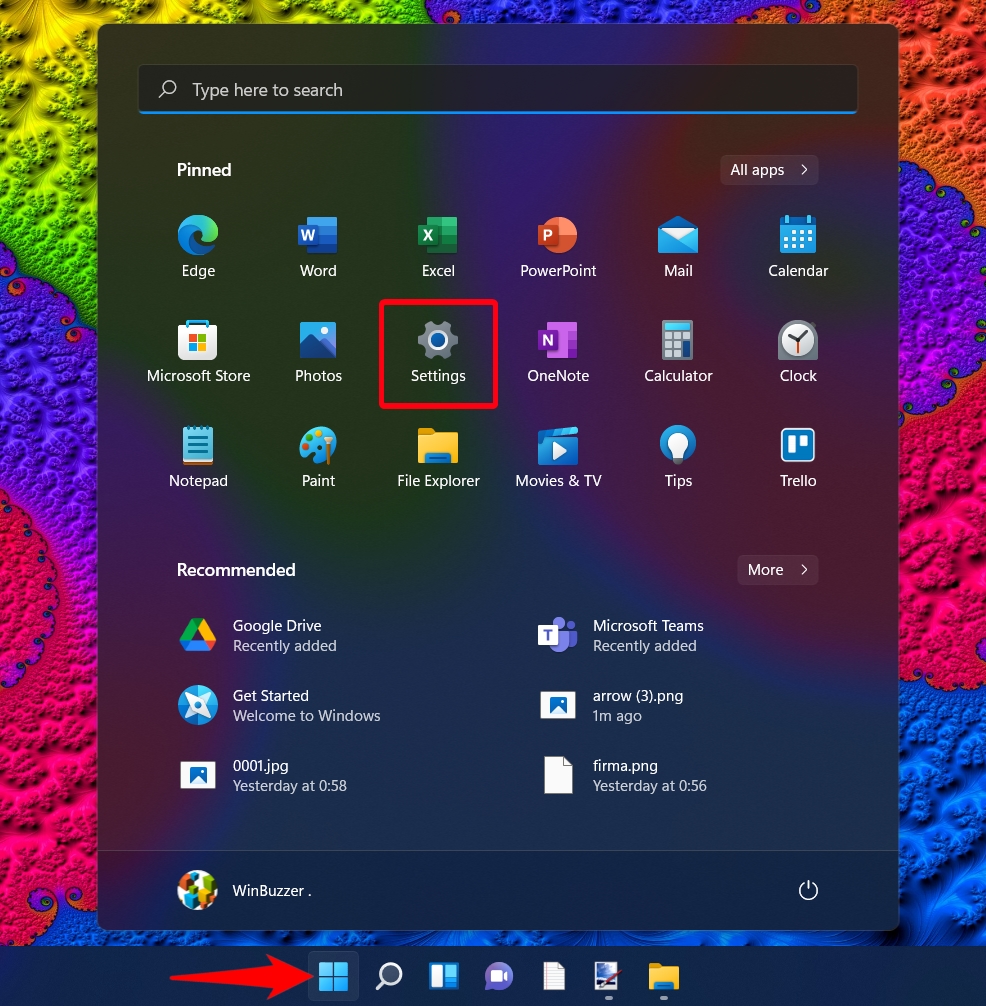Expand the All apps list
Viewport: 986px width, 1006px height.
(x=768, y=170)
